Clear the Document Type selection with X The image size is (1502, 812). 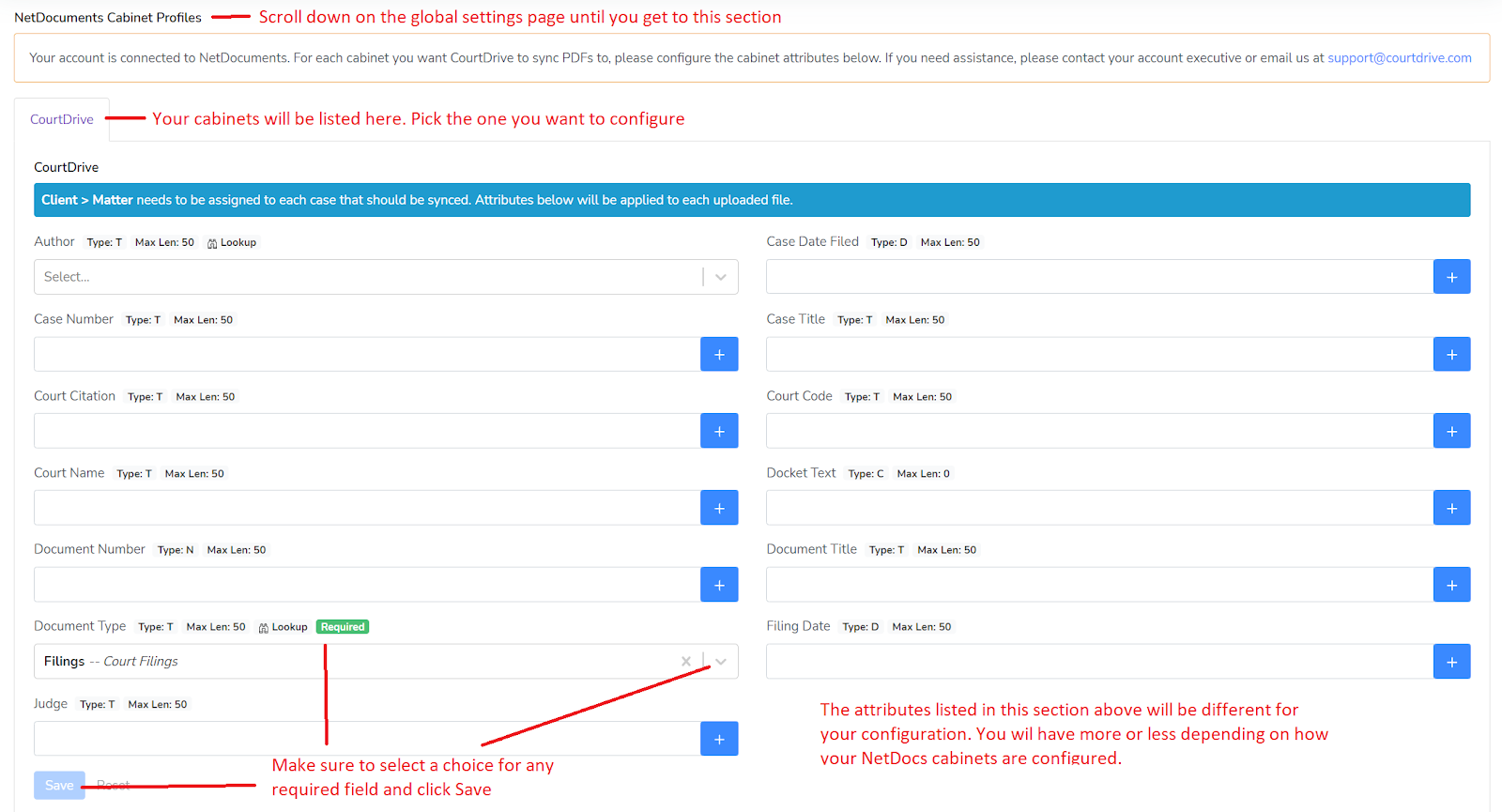pos(686,662)
